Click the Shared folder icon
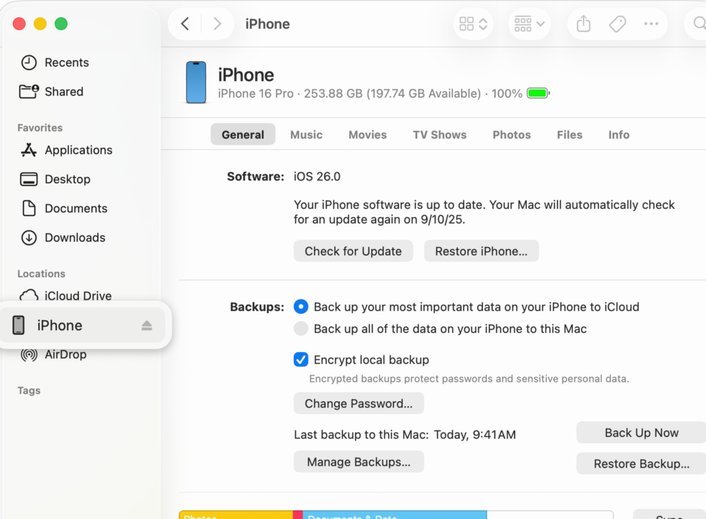 tap(29, 91)
